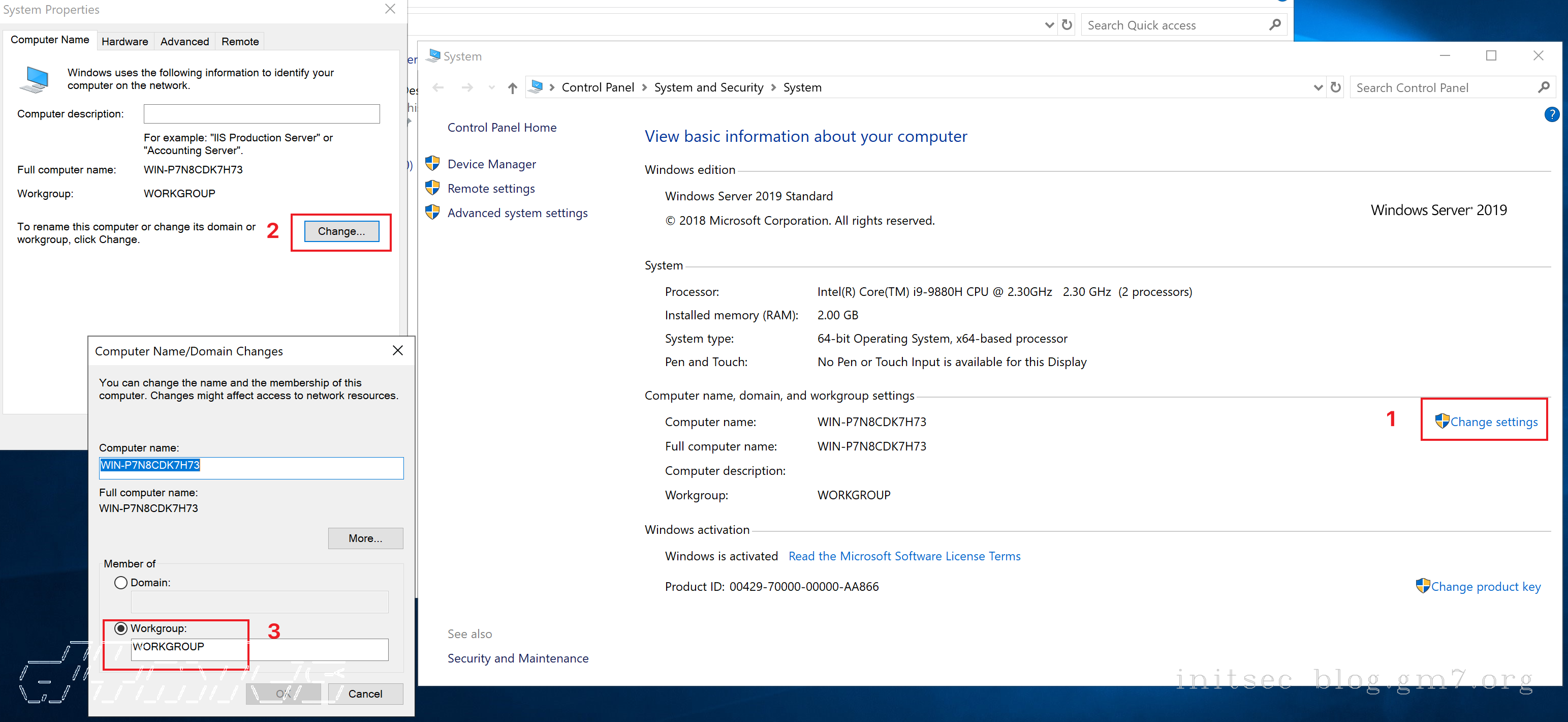Switch to the Hardware tab

click(125, 41)
